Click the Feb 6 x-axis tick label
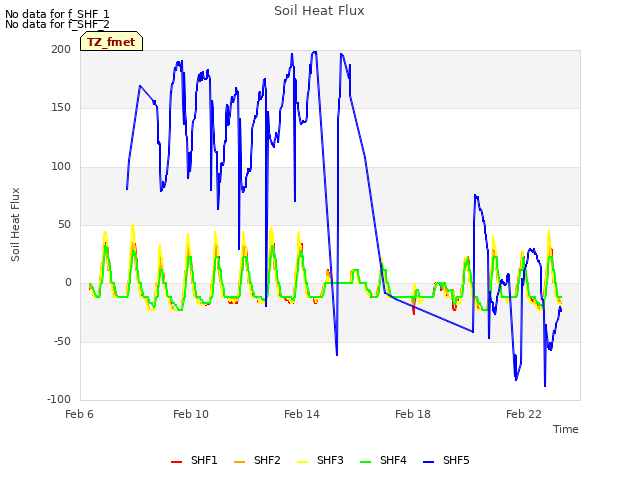 [80, 414]
